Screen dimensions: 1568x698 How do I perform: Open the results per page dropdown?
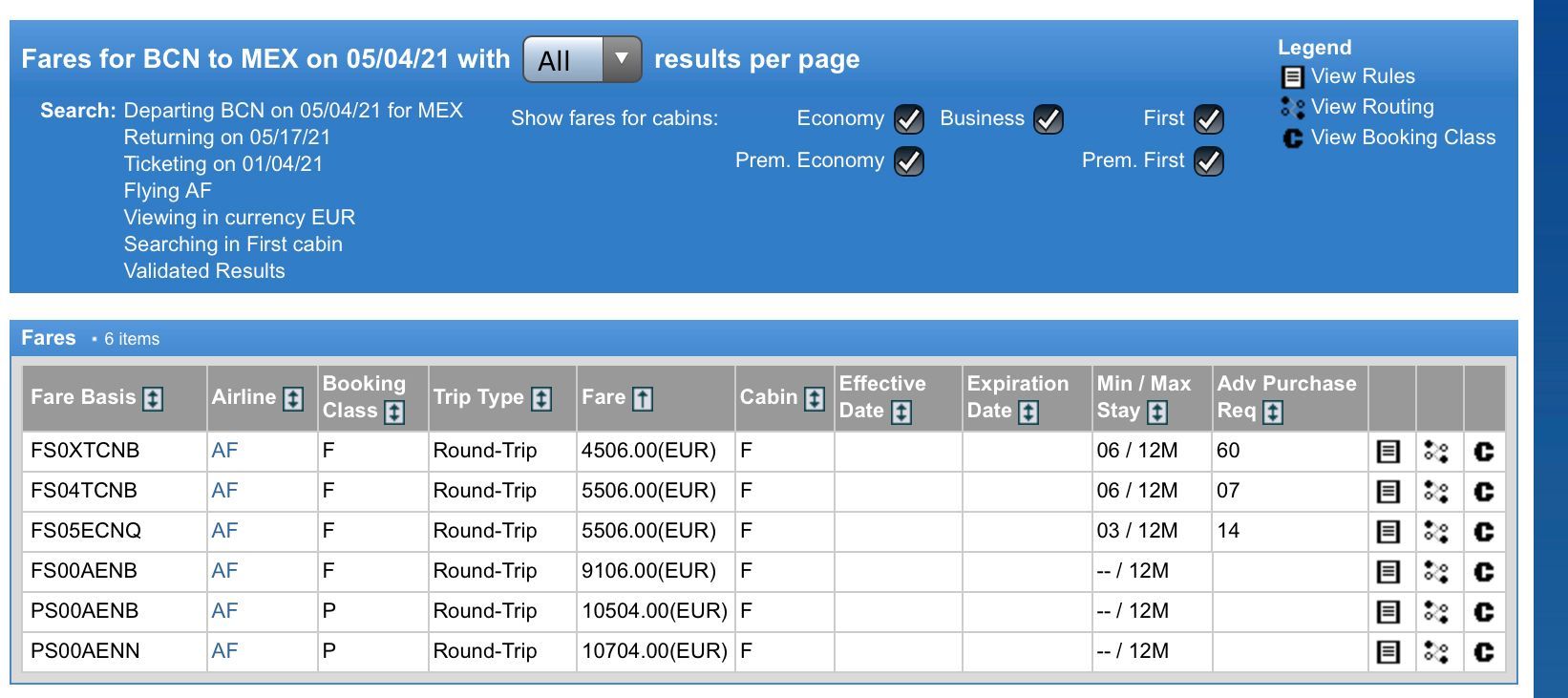582,60
